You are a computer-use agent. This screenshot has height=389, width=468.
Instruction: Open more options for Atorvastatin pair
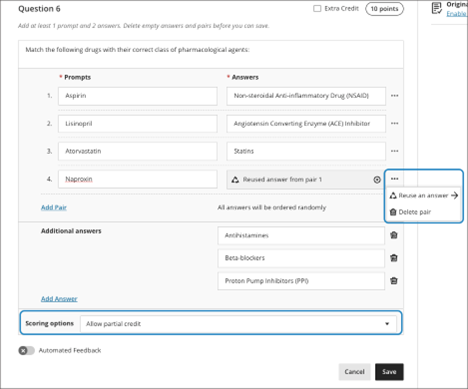[395, 151]
